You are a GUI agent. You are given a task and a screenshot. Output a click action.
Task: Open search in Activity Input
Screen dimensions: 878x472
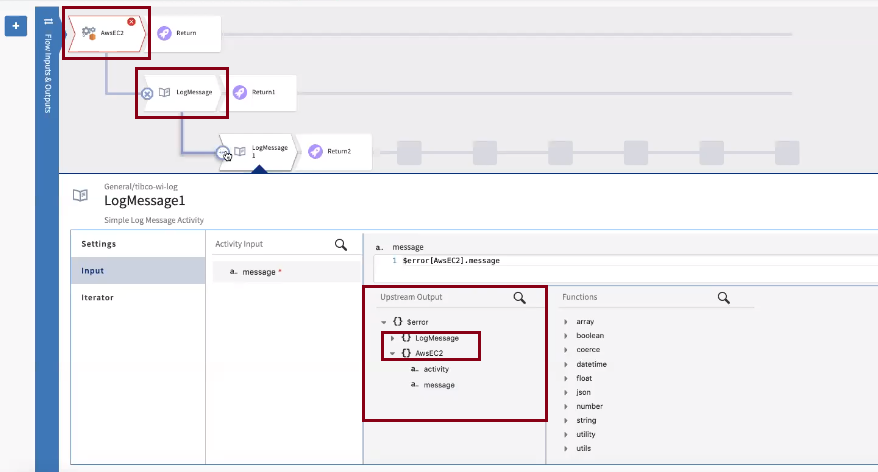pyautogui.click(x=340, y=245)
